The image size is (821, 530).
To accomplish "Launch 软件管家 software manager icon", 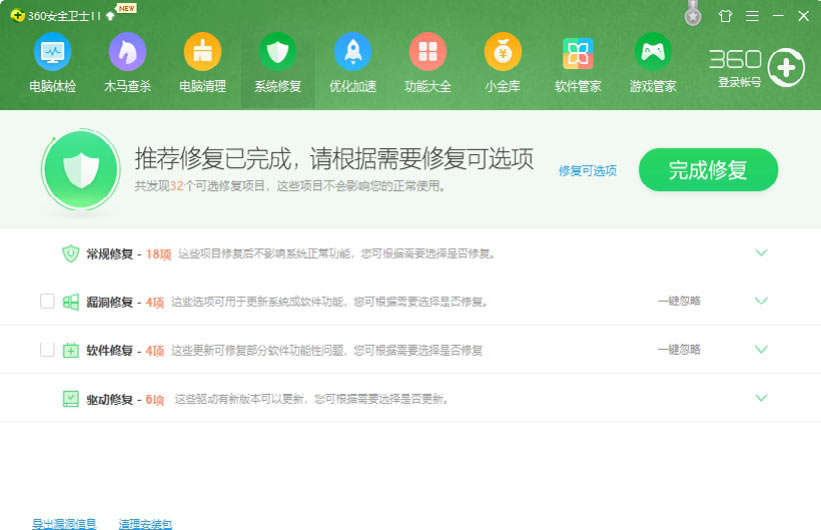I will 578,52.
